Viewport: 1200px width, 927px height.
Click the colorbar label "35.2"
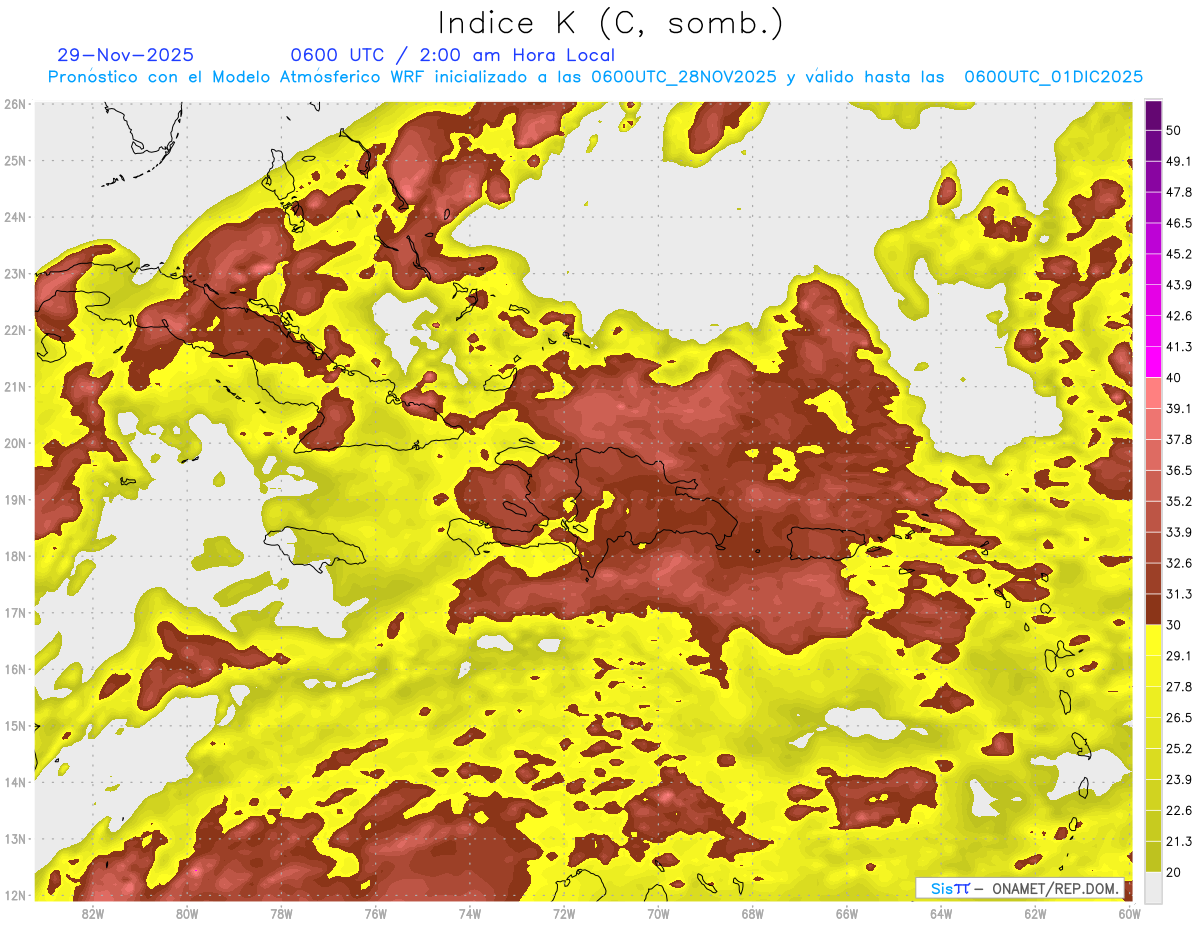1179,501
